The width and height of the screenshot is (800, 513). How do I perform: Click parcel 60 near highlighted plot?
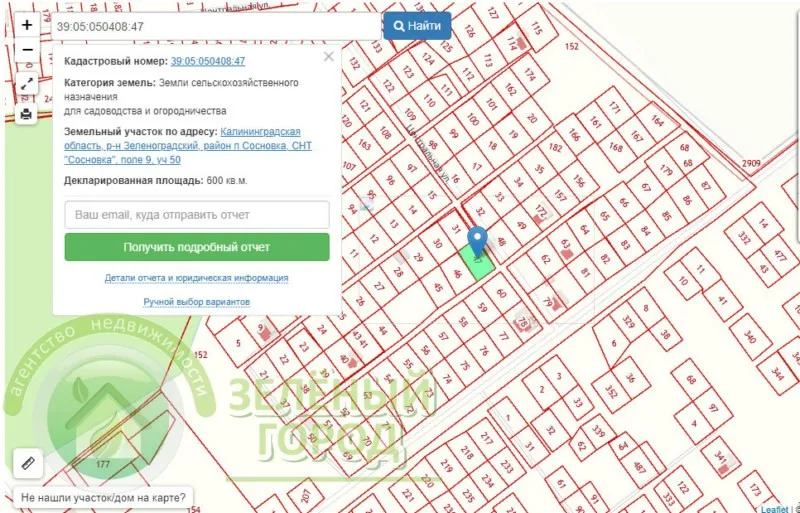click(501, 293)
